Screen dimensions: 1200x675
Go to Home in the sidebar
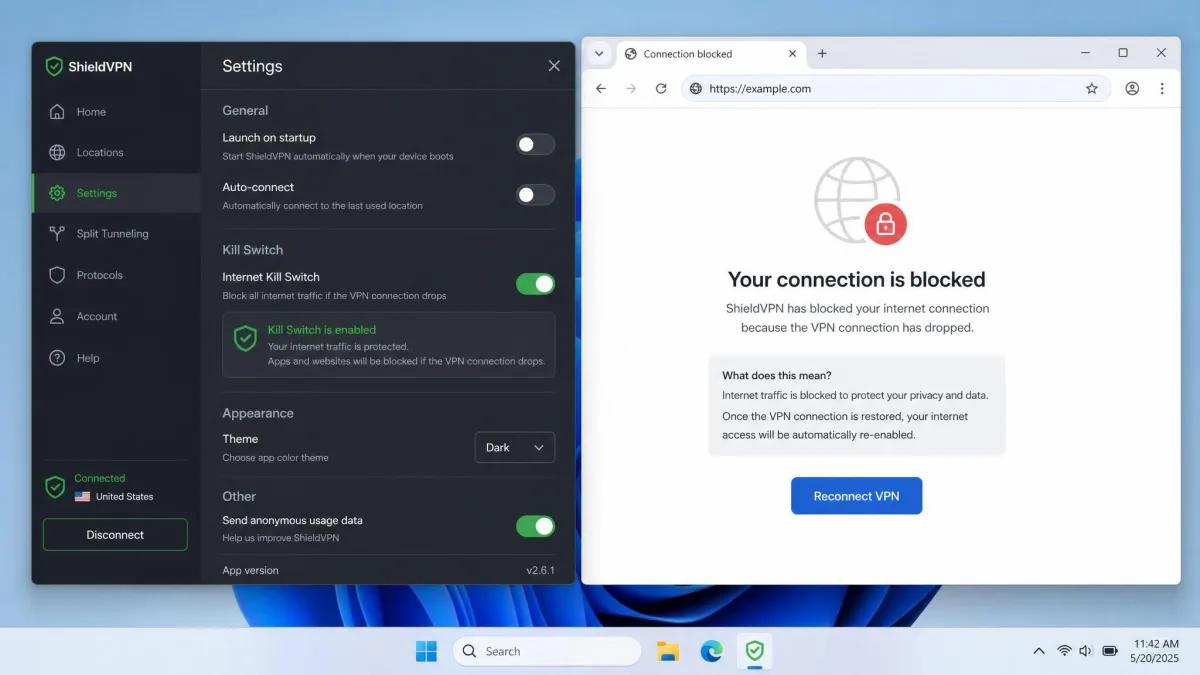[116, 112]
